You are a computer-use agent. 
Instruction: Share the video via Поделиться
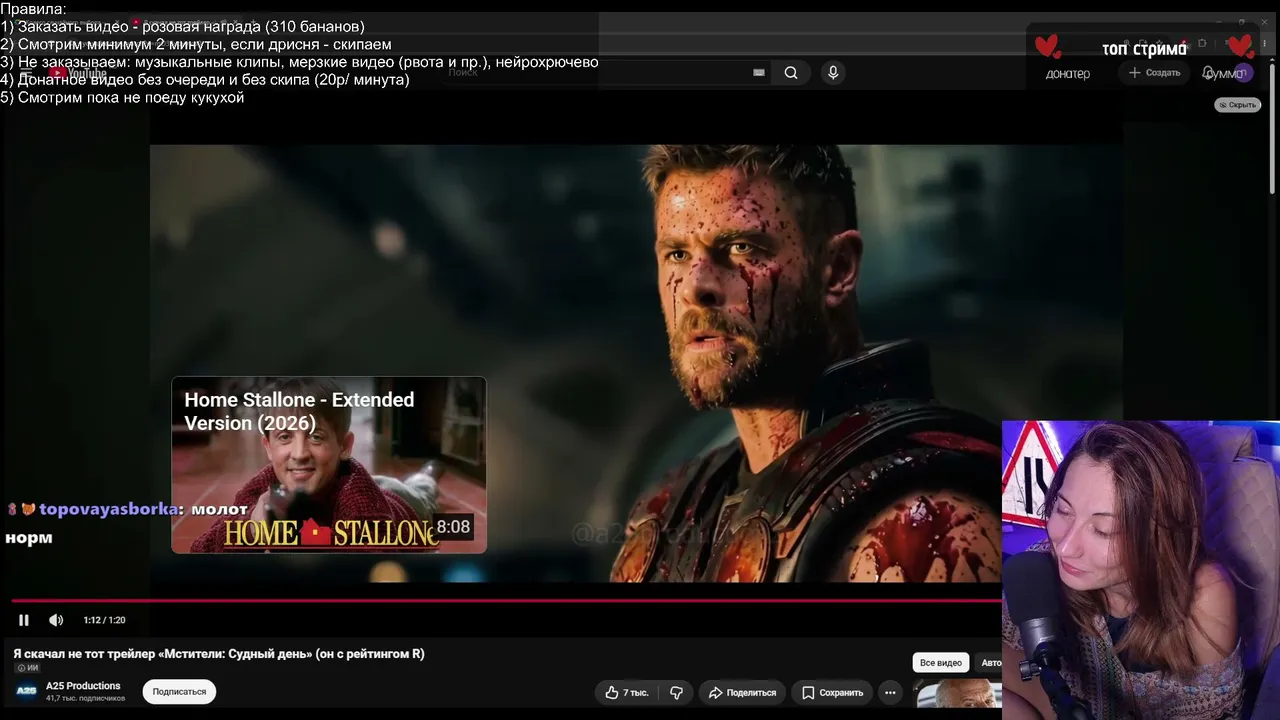point(742,692)
